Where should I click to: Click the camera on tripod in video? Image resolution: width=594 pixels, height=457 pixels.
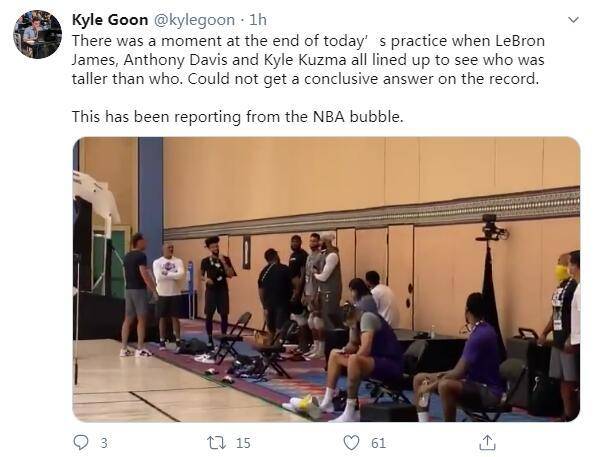(x=491, y=227)
